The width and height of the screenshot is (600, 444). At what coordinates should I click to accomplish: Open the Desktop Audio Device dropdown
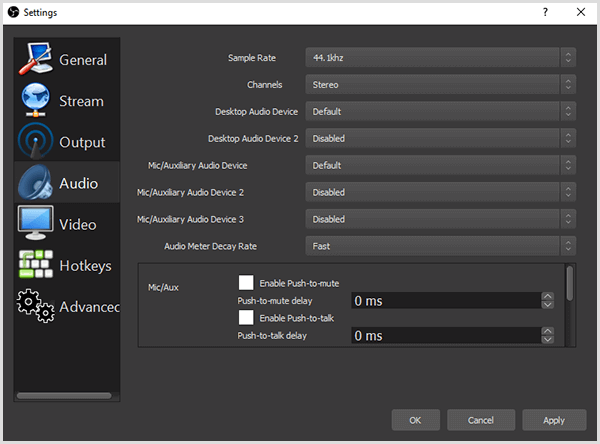440,111
